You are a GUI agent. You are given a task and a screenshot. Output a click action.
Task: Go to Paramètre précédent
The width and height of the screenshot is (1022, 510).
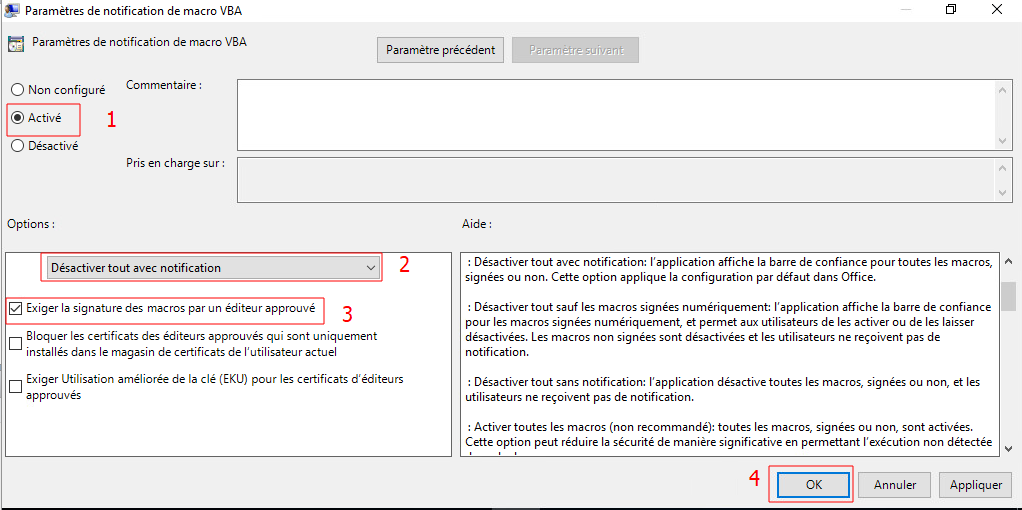point(440,50)
